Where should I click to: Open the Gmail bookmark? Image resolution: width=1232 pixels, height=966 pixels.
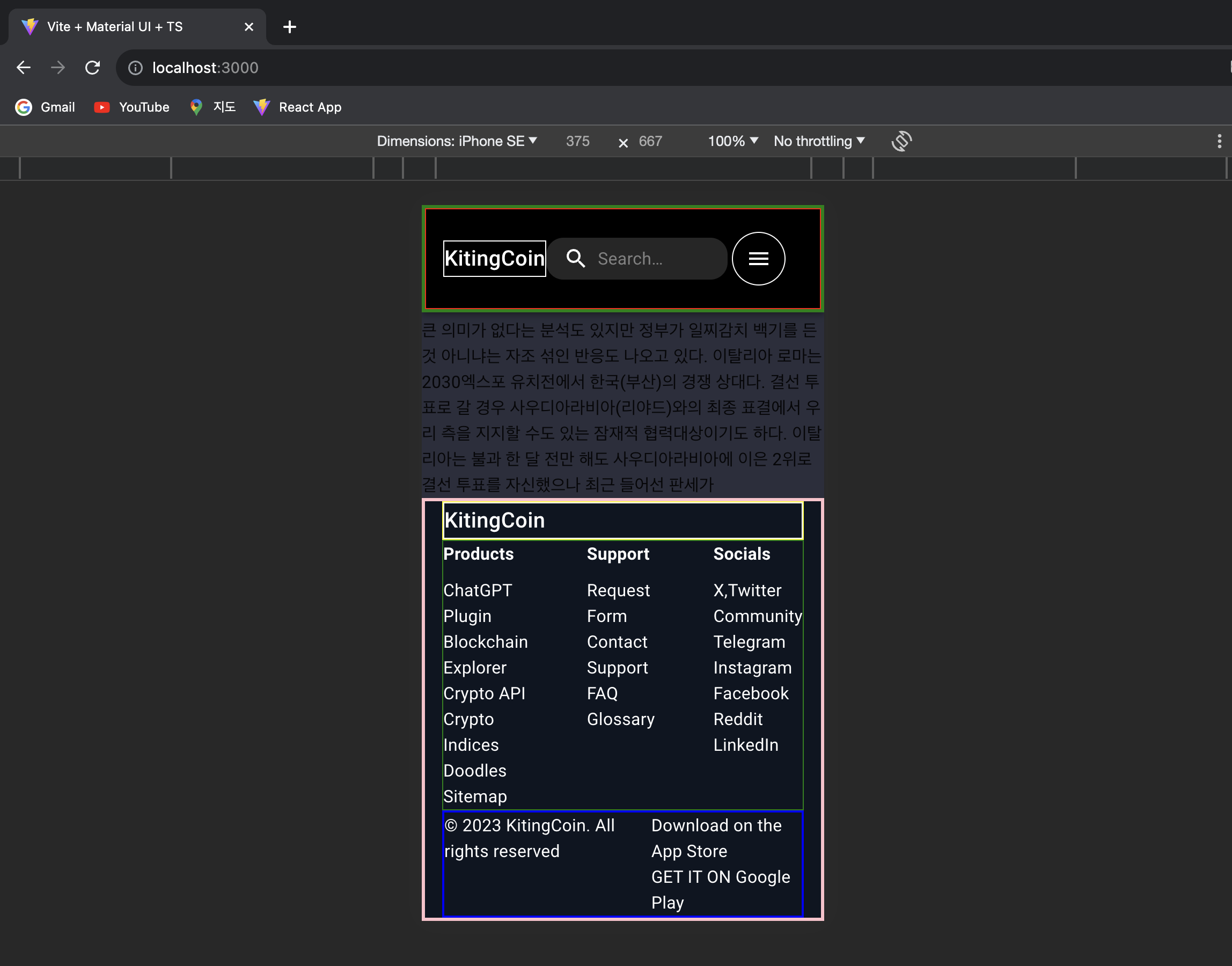tap(45, 107)
